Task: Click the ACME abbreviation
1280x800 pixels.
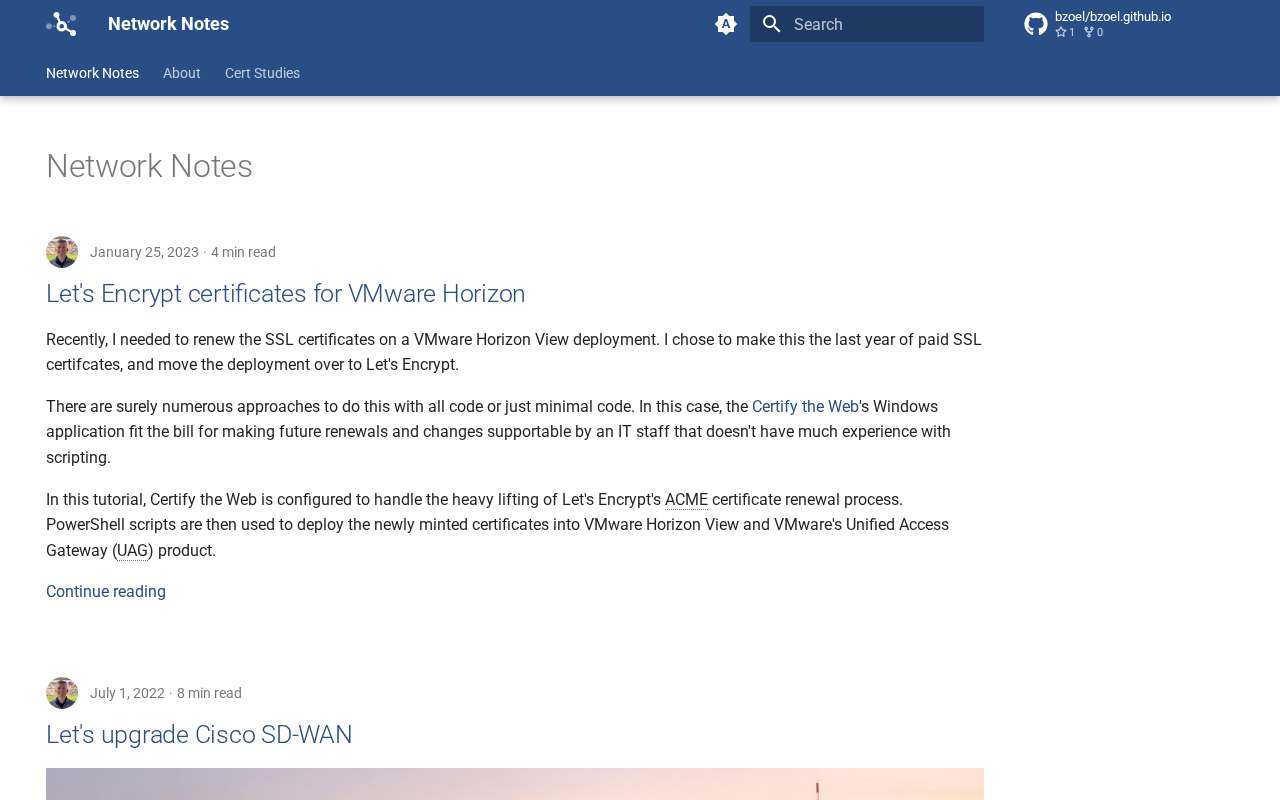Action: tap(686, 500)
